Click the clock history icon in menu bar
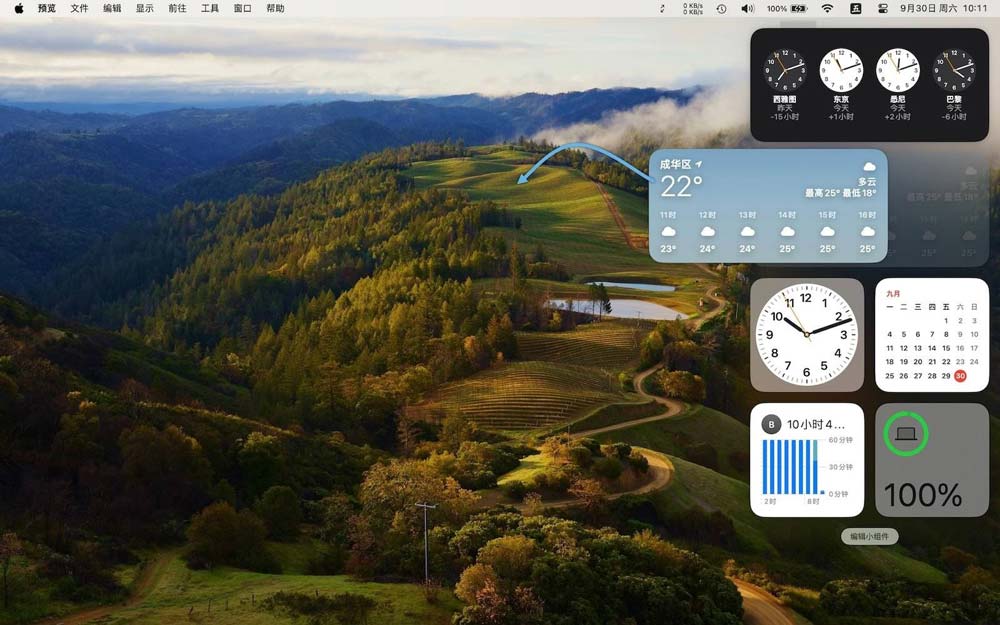 [721, 8]
